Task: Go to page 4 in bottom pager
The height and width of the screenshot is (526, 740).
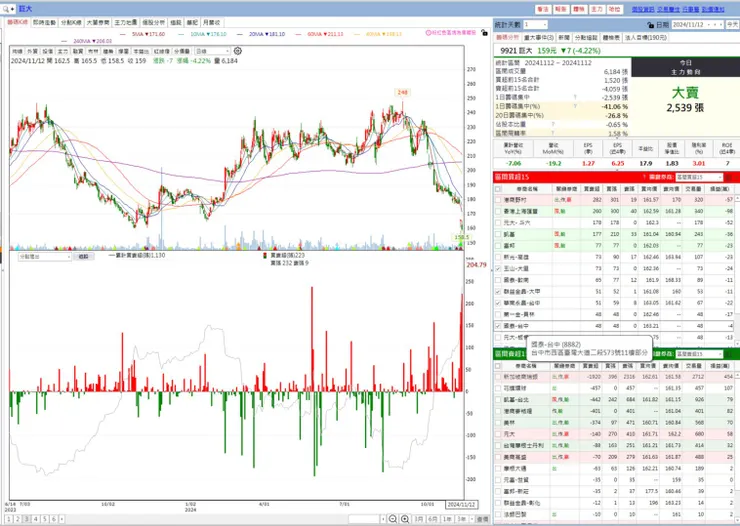Action: [35, 519]
